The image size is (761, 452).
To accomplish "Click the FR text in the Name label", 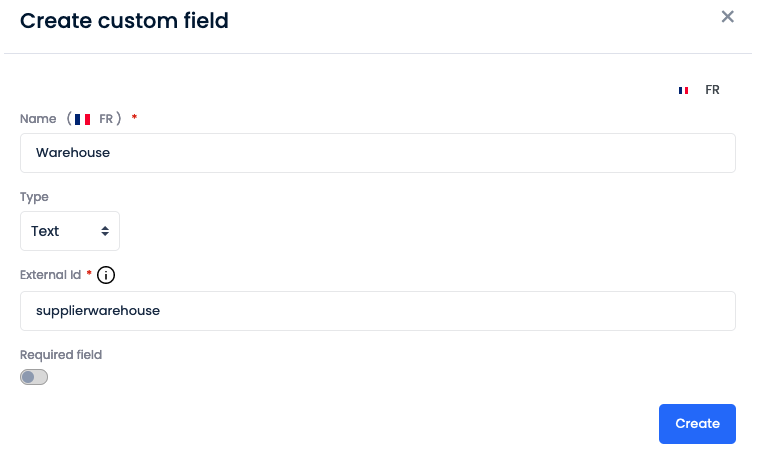I will 106,119.
